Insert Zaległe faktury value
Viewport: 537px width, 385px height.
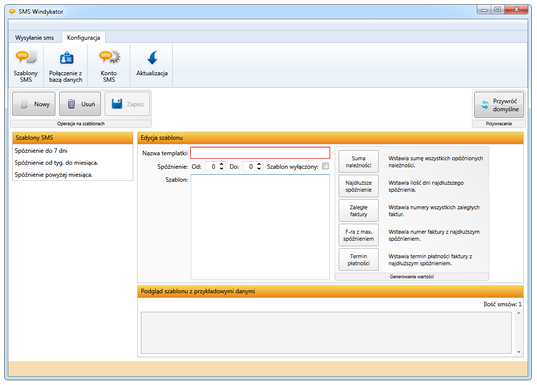coord(359,211)
